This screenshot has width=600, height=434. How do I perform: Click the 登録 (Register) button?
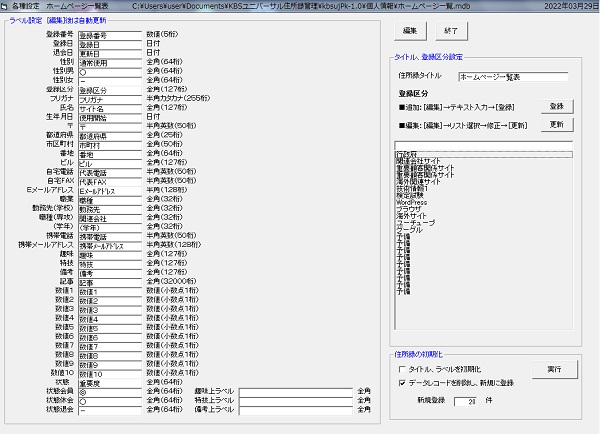pos(556,105)
